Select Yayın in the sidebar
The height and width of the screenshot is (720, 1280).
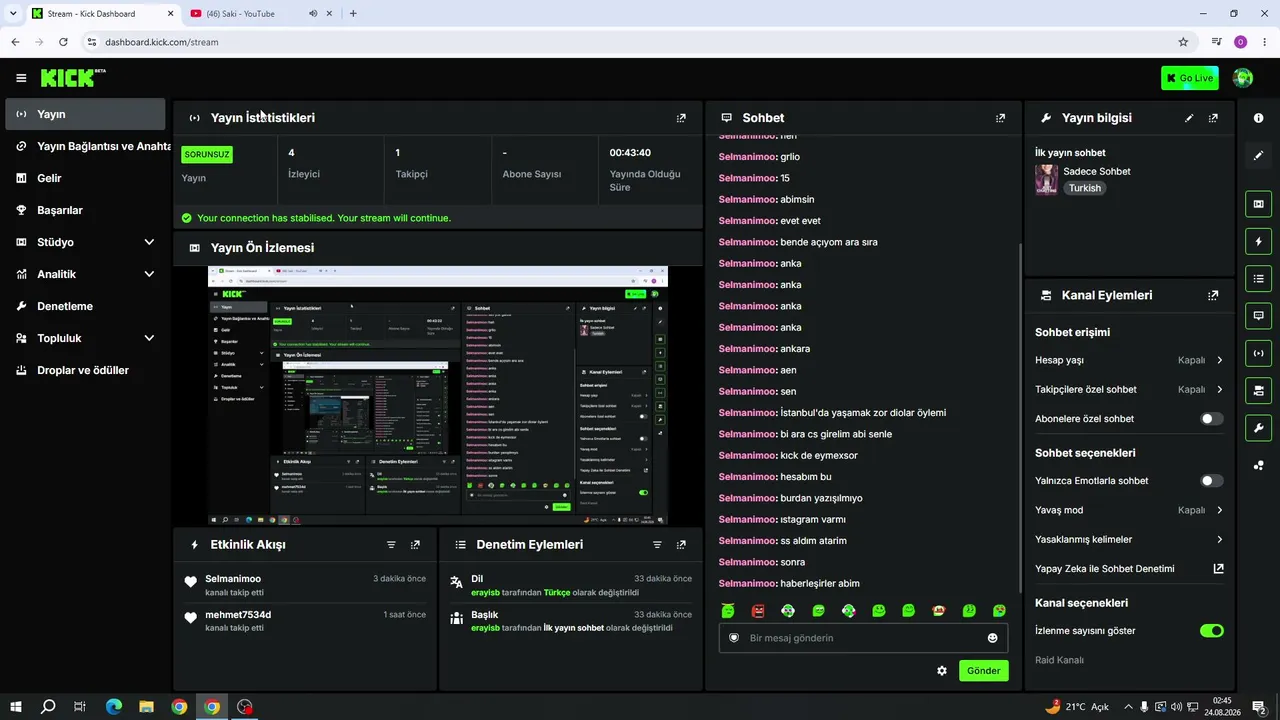point(85,114)
